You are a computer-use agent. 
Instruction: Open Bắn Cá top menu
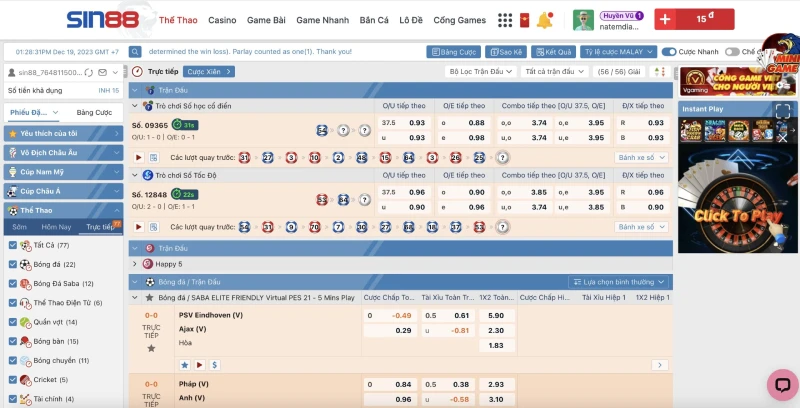(x=374, y=20)
